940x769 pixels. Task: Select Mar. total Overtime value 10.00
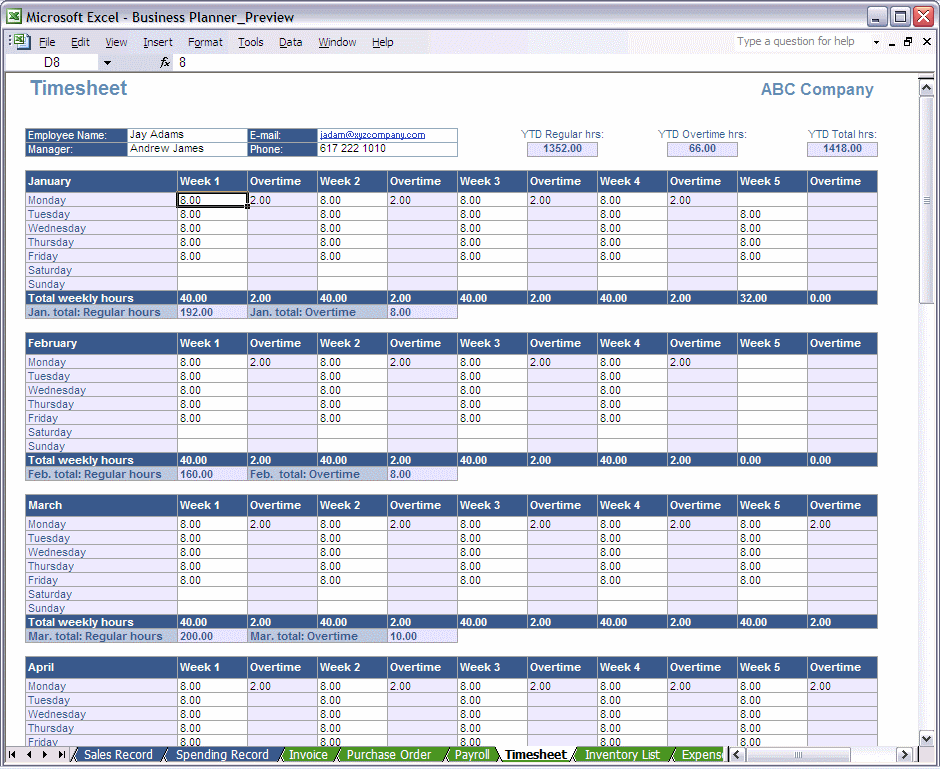(422, 636)
